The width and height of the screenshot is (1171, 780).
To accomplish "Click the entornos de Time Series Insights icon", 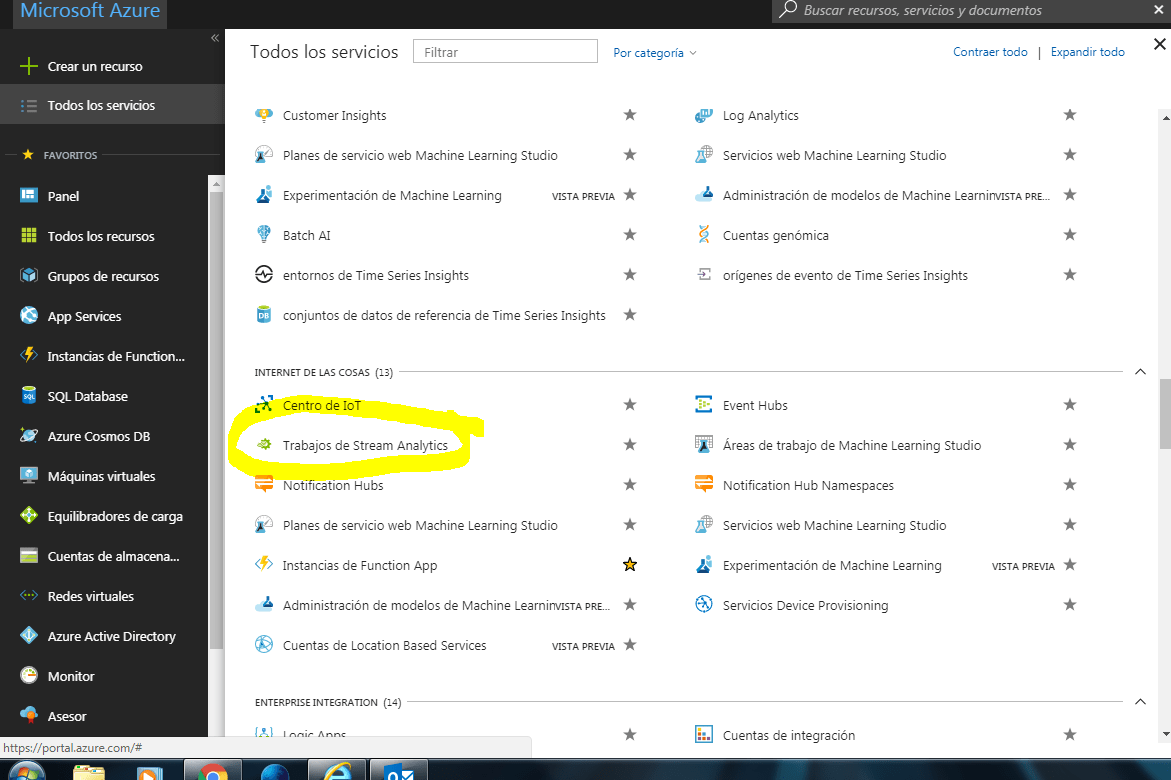I will (x=264, y=274).
